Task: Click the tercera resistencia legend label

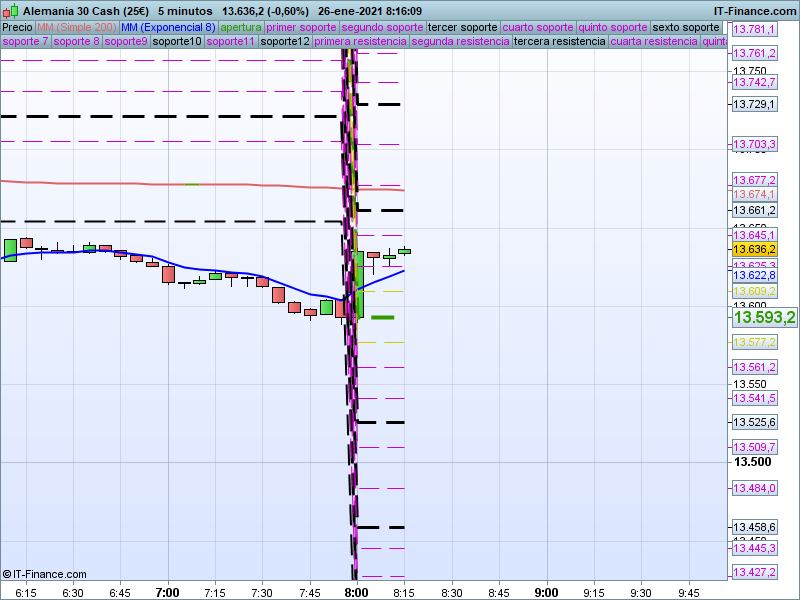Action: 559,42
